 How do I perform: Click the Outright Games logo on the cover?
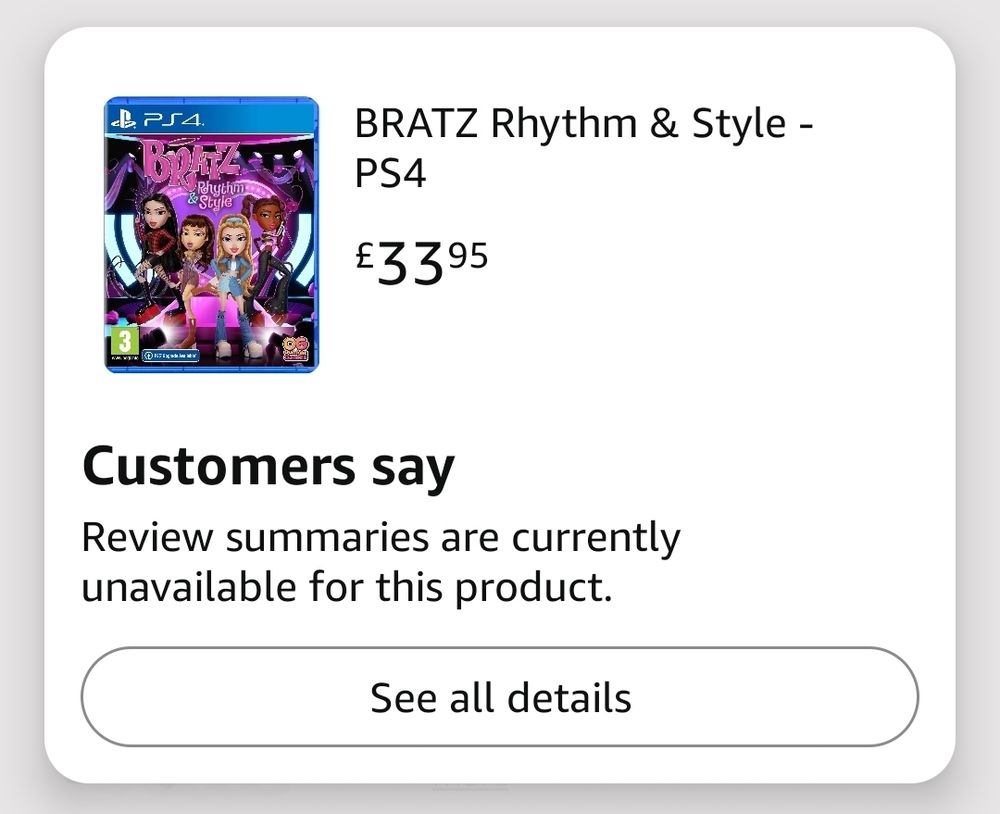pyautogui.click(x=297, y=350)
